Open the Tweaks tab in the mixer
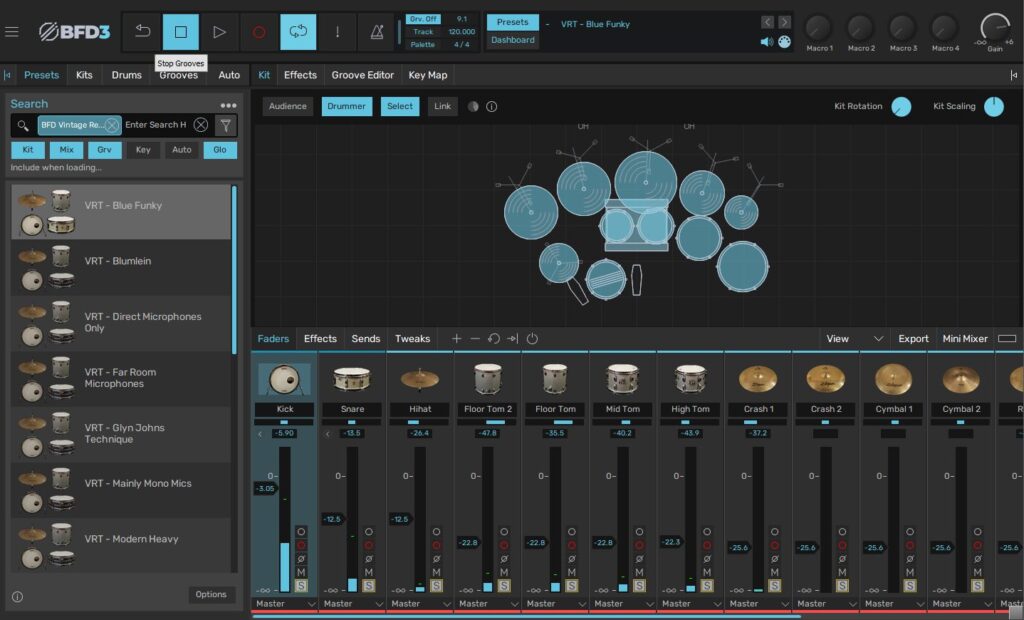This screenshot has height=620, width=1024. coord(412,339)
